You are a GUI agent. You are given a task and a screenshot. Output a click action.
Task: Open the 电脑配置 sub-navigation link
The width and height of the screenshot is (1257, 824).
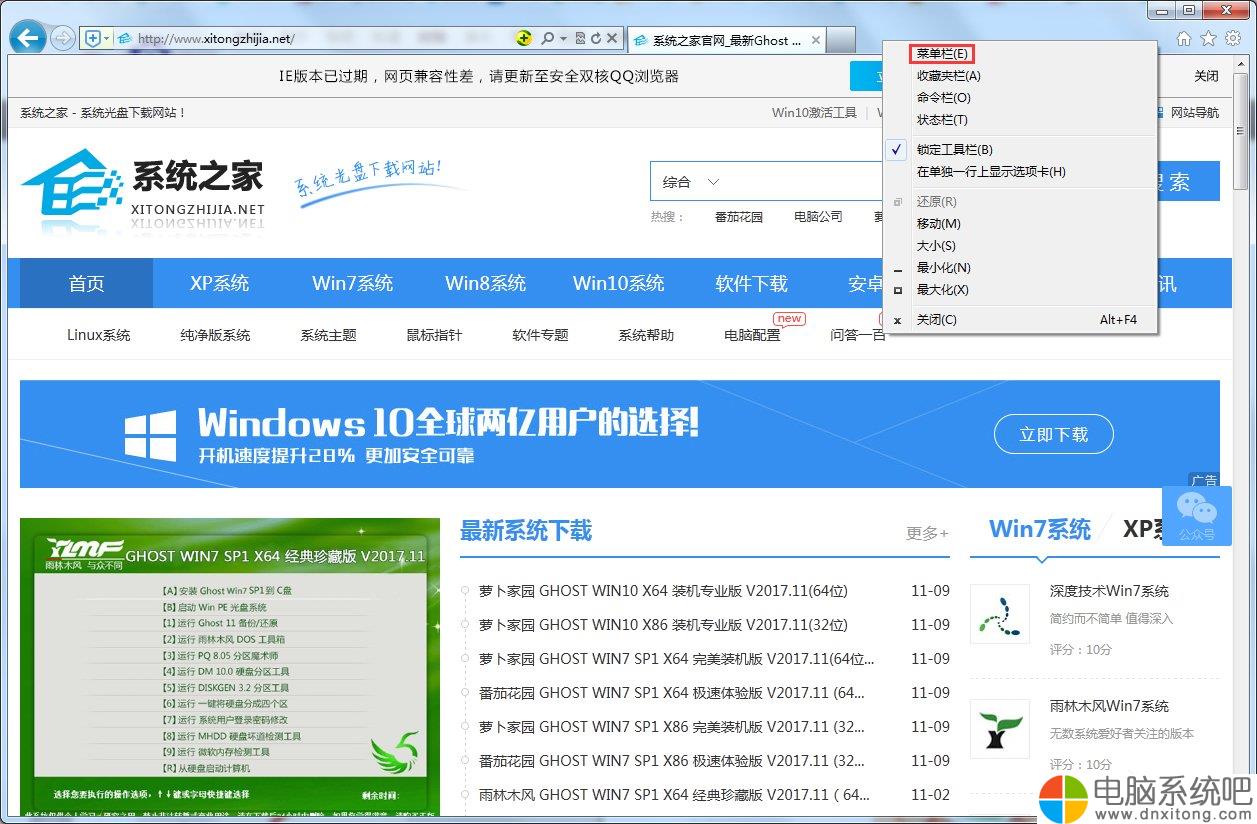(x=752, y=335)
